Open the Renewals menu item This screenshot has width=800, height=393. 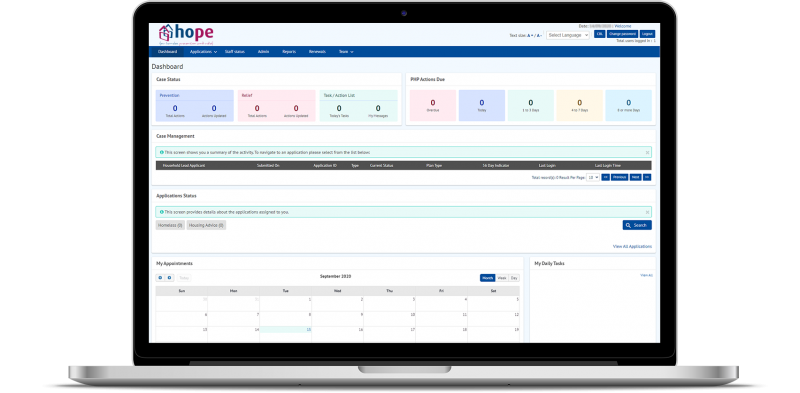(317, 52)
